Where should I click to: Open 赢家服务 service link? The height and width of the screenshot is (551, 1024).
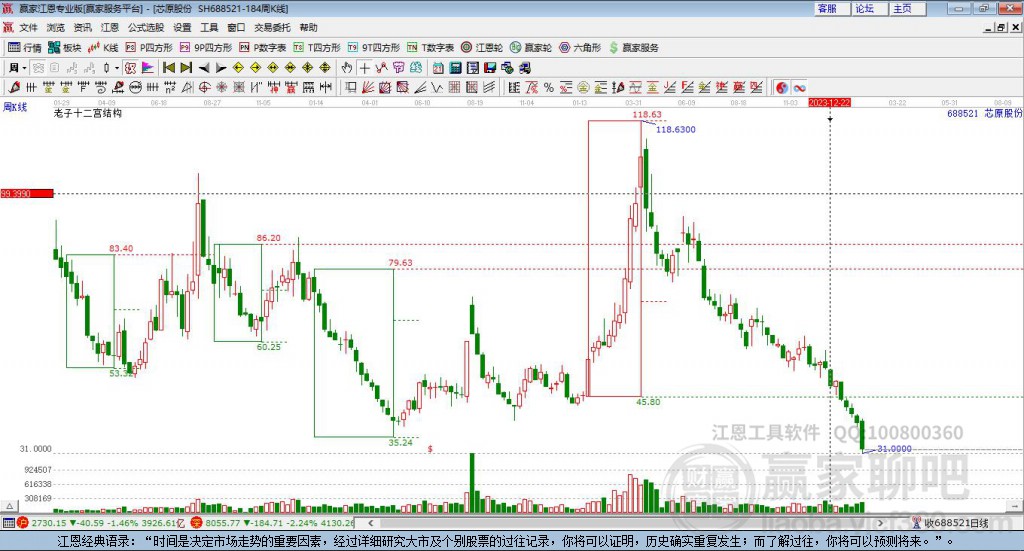pyautogui.click(x=634, y=48)
